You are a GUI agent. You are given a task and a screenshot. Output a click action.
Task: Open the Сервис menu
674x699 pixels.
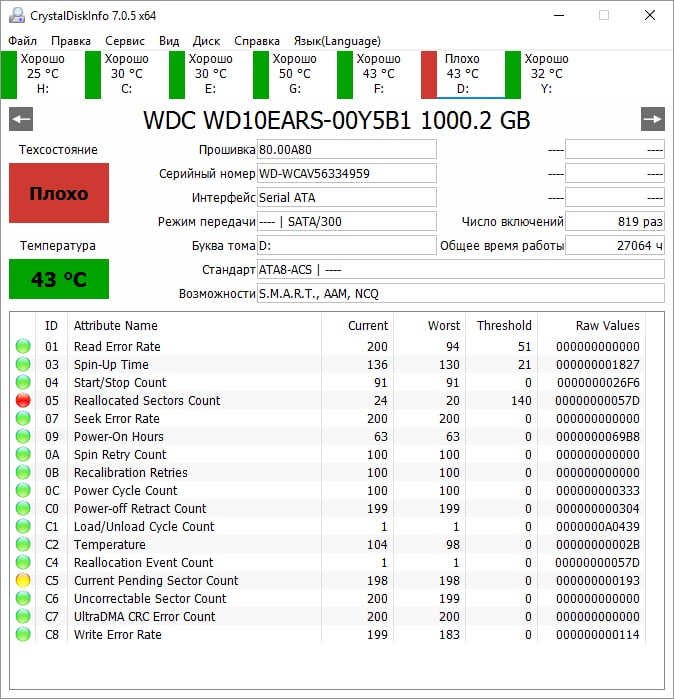pos(125,41)
